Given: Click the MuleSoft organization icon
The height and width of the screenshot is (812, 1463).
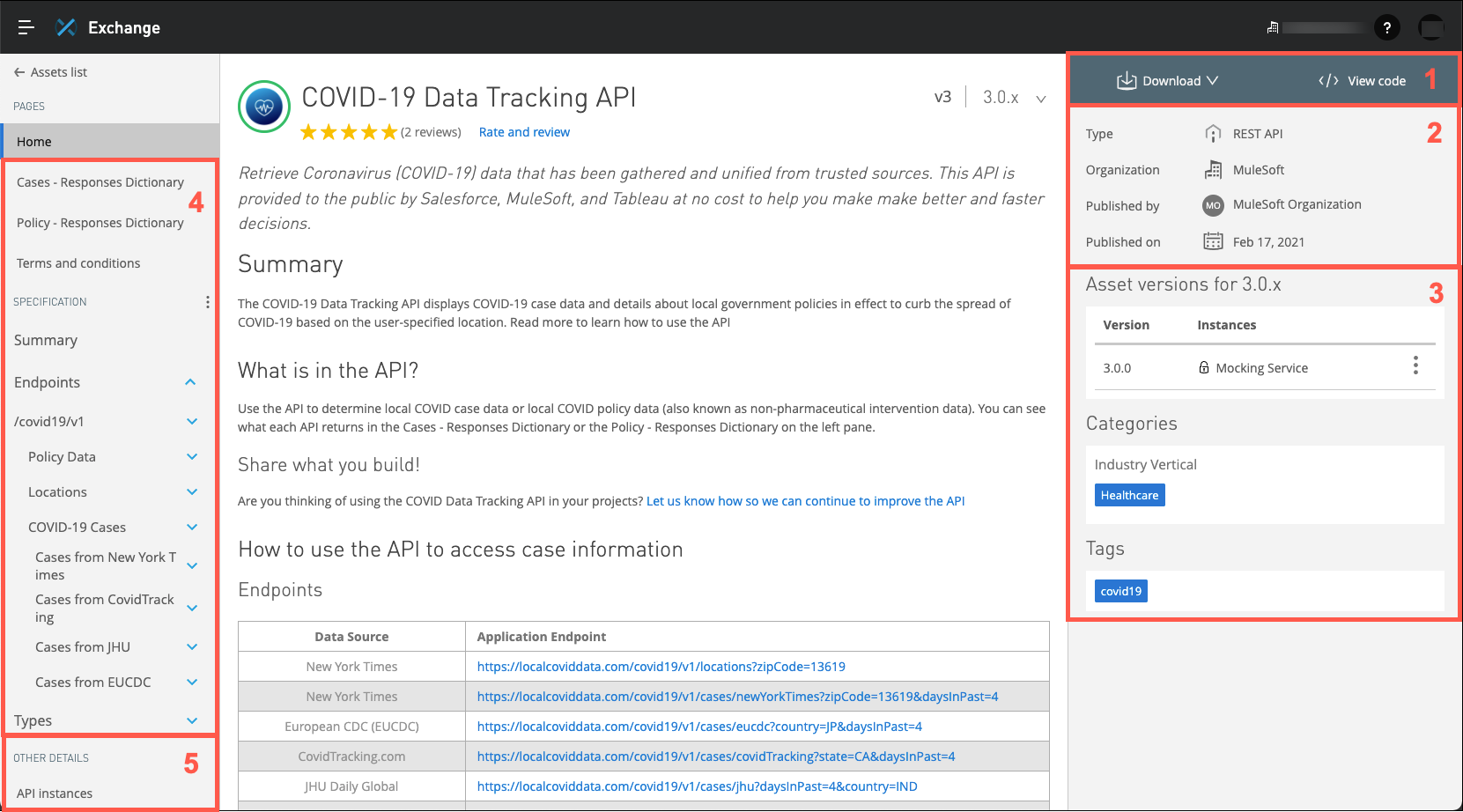Looking at the screenshot, I should click(x=1213, y=170).
